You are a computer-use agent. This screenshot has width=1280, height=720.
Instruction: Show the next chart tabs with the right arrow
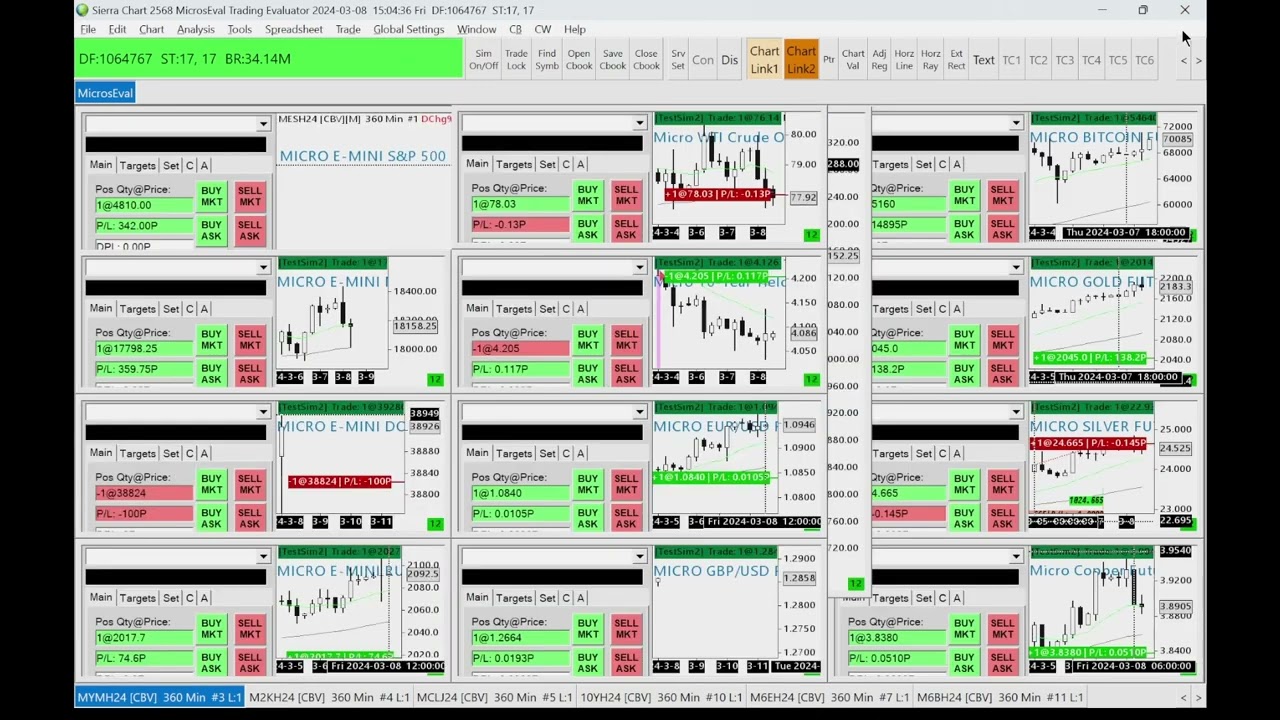coord(1198,697)
